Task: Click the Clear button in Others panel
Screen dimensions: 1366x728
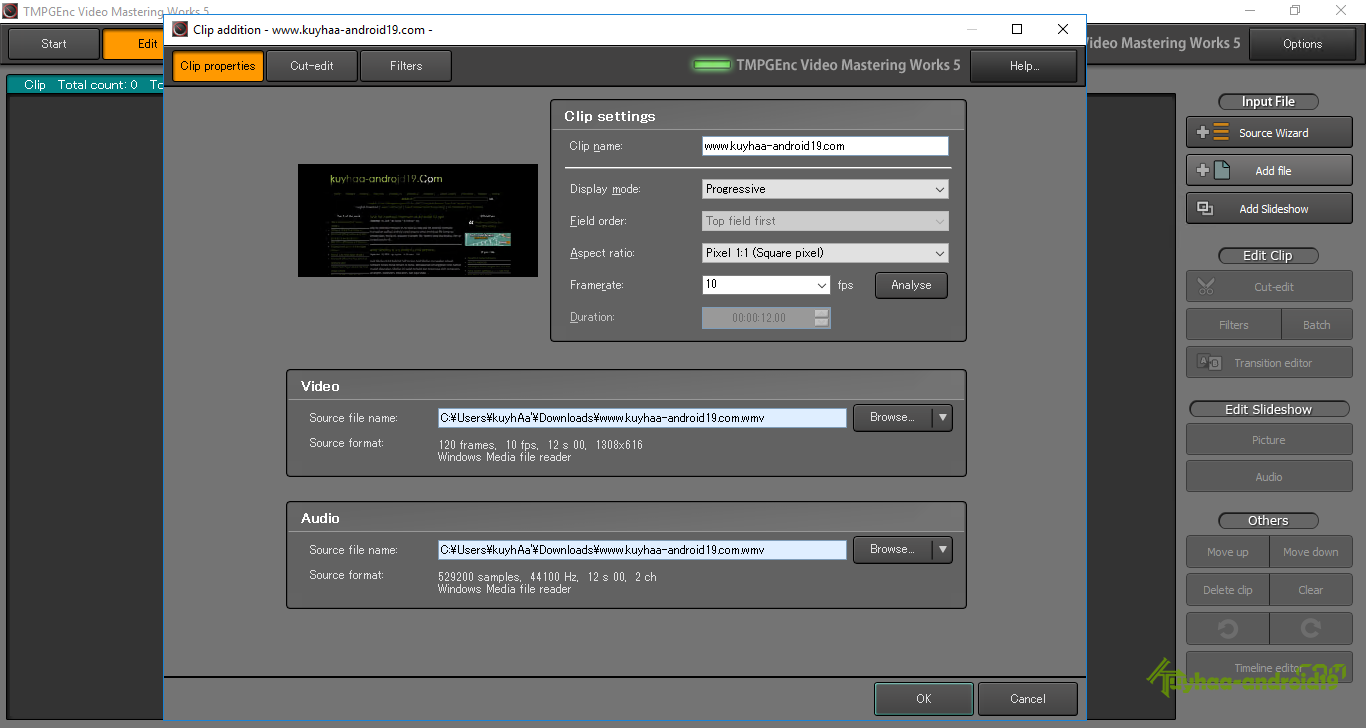Action: click(x=1311, y=590)
